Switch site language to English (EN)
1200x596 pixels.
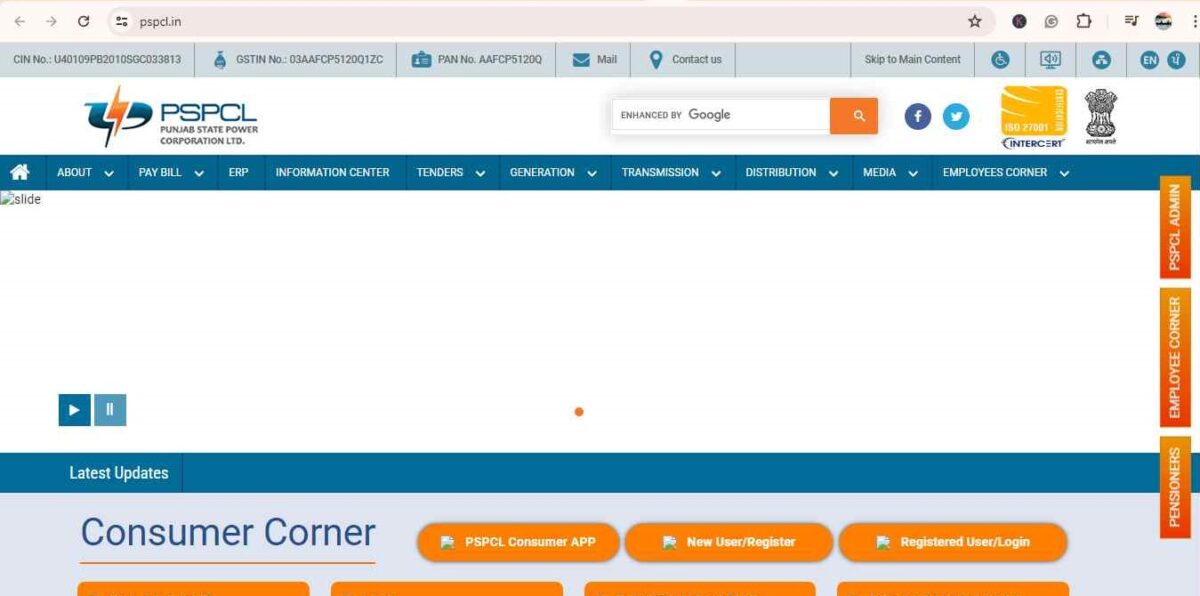point(1149,60)
